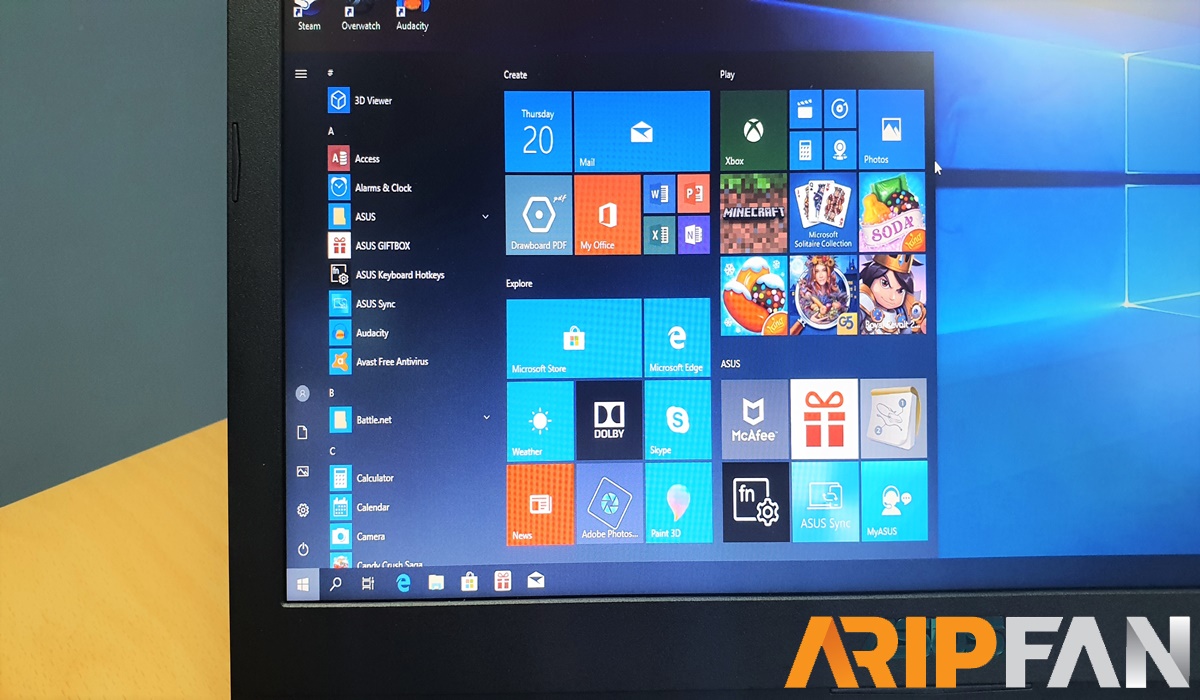
Task: Expand the Battle.net folder chevron
Action: tap(486, 418)
